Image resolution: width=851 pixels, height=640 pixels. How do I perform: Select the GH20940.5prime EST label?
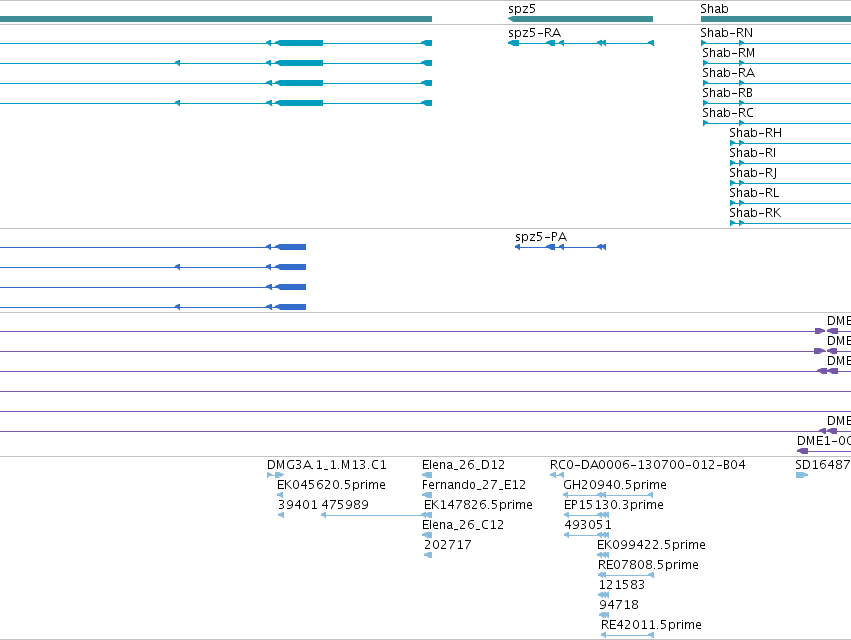click(x=615, y=485)
